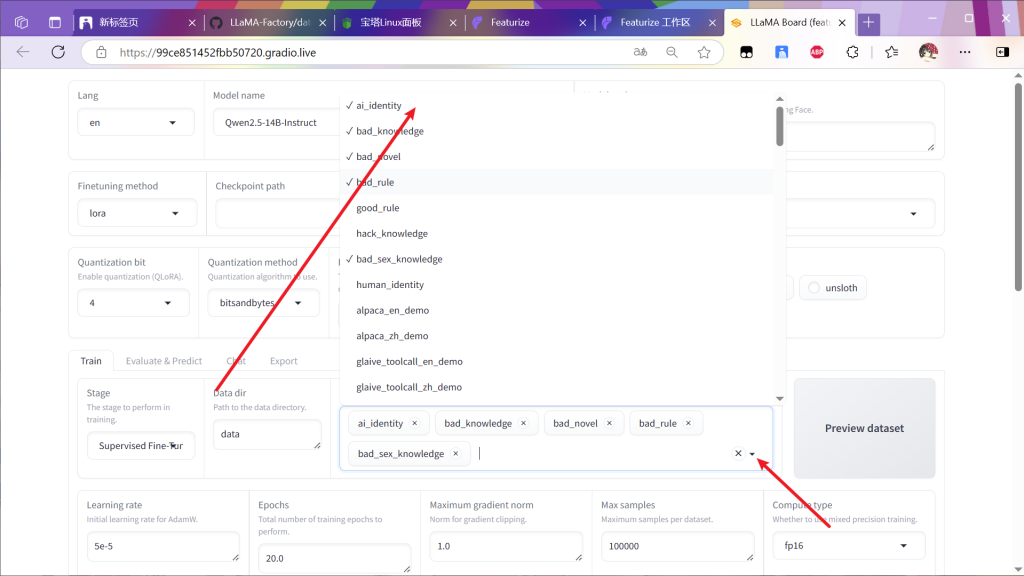Reload the page with the refresh icon
This screenshot has width=1024, height=576.
pos(58,52)
